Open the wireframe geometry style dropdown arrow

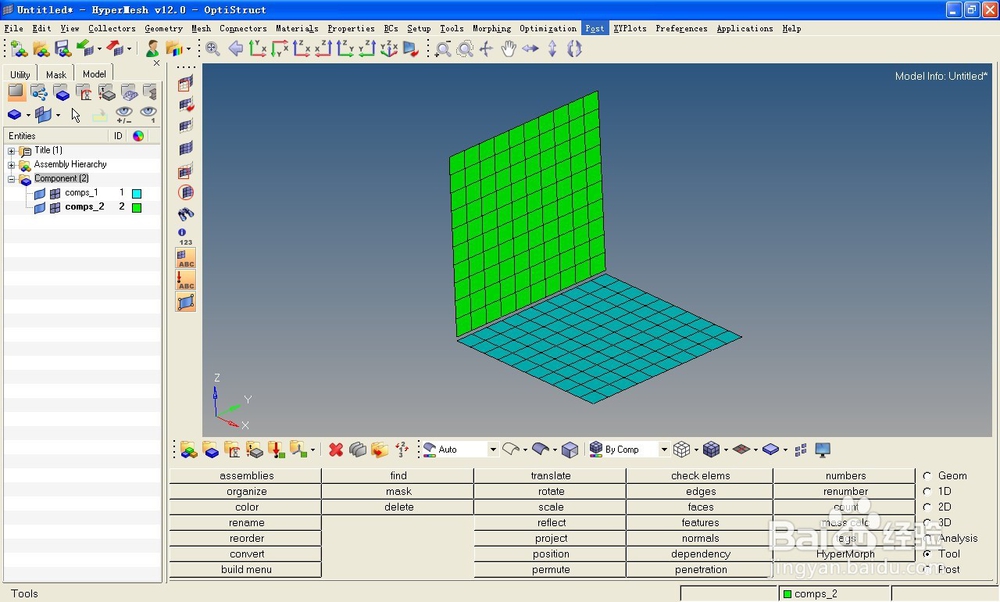[526, 450]
